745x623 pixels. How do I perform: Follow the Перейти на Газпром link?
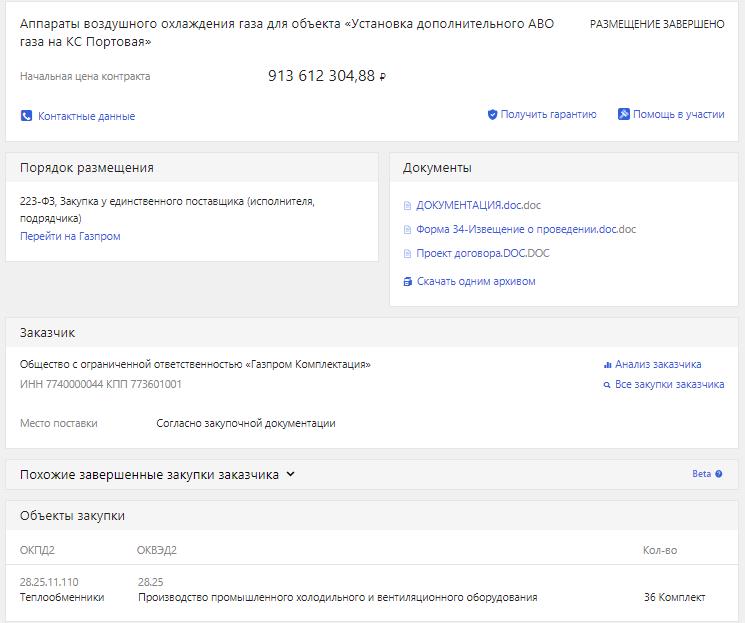click(x=70, y=236)
